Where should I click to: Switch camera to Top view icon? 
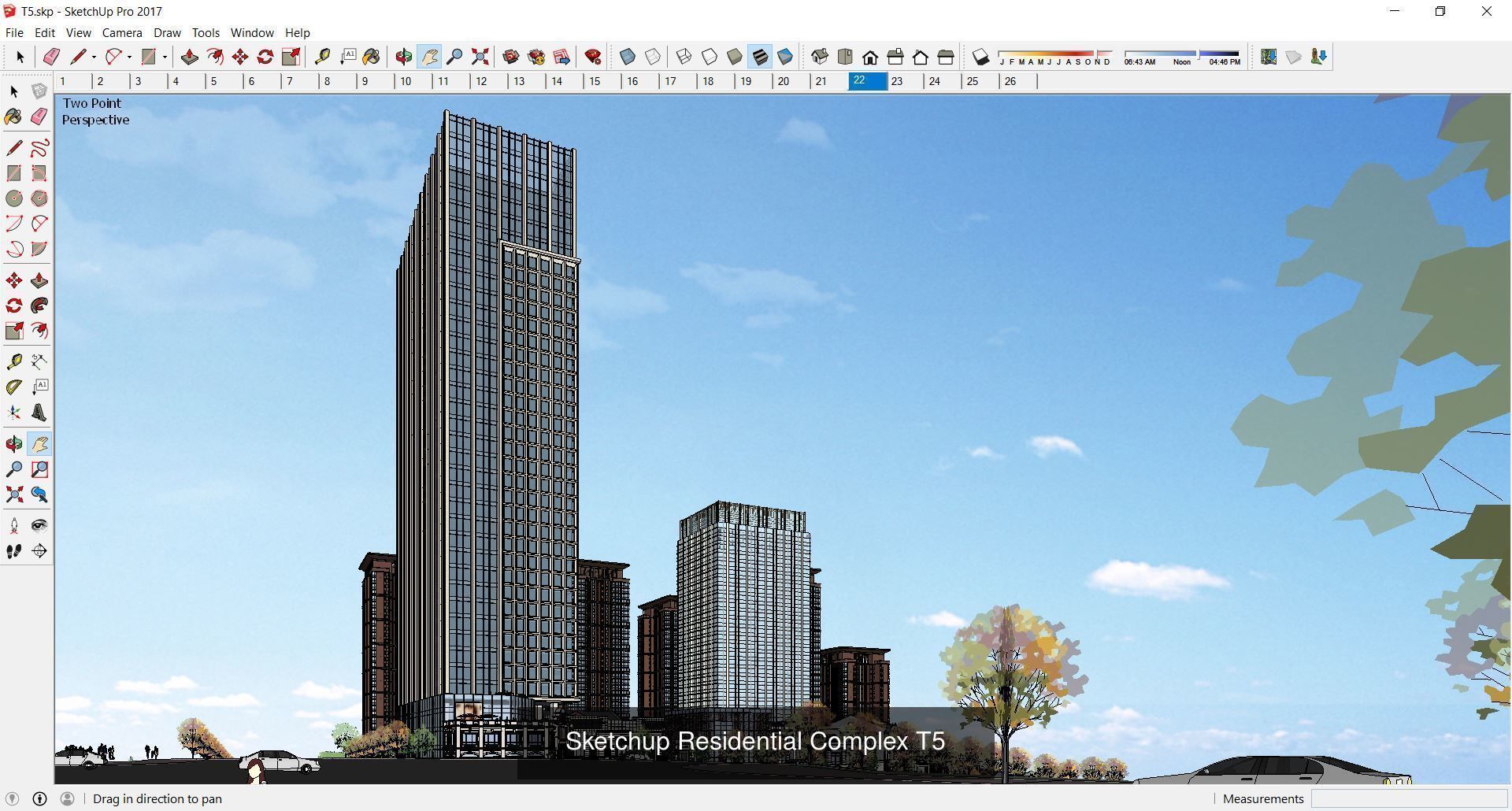point(846,57)
